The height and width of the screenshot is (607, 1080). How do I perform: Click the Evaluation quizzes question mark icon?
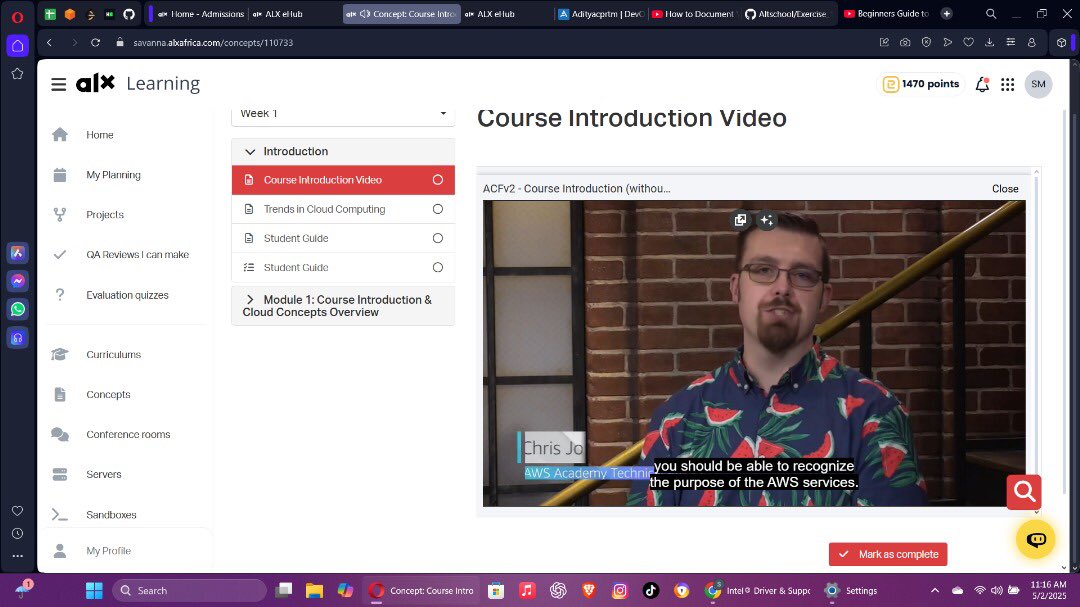coord(60,295)
